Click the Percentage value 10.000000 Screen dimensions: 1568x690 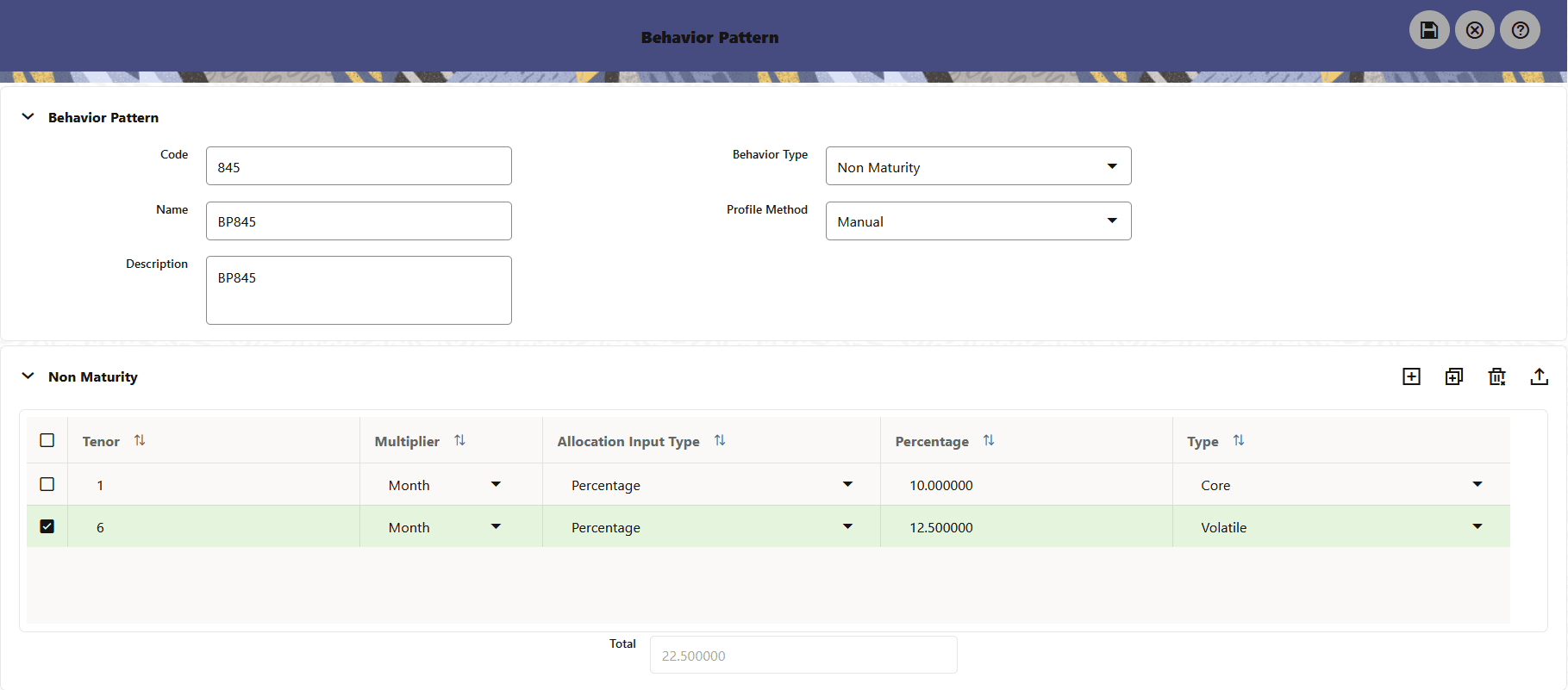click(x=941, y=485)
